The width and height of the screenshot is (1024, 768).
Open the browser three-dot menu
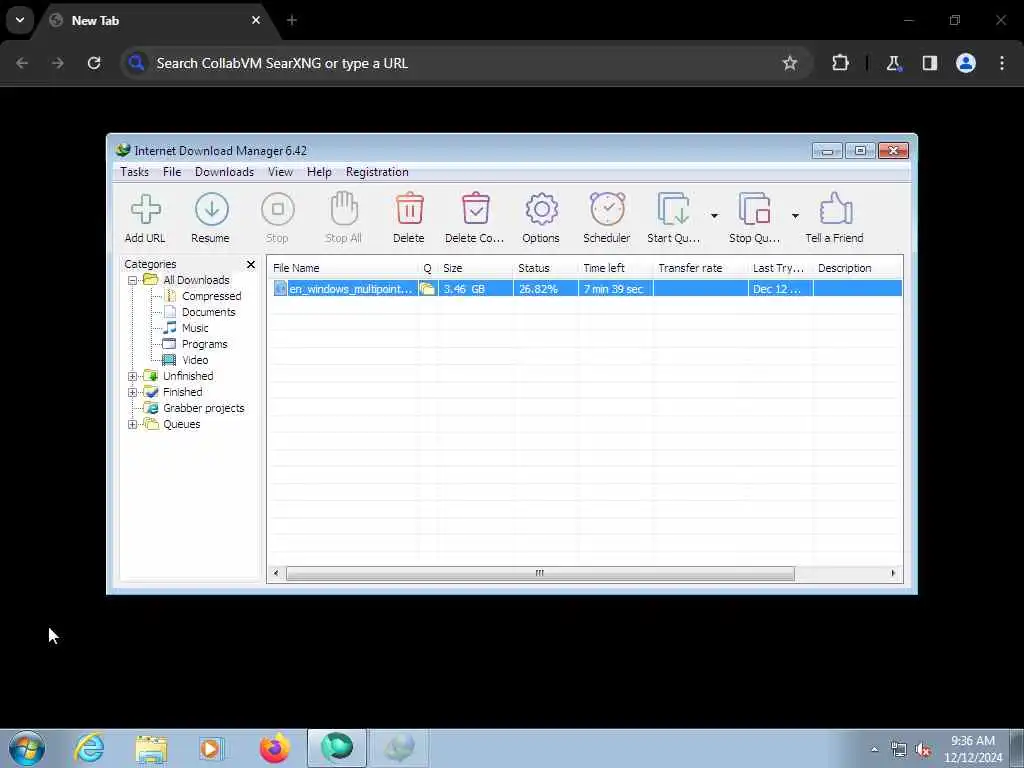coord(1002,63)
